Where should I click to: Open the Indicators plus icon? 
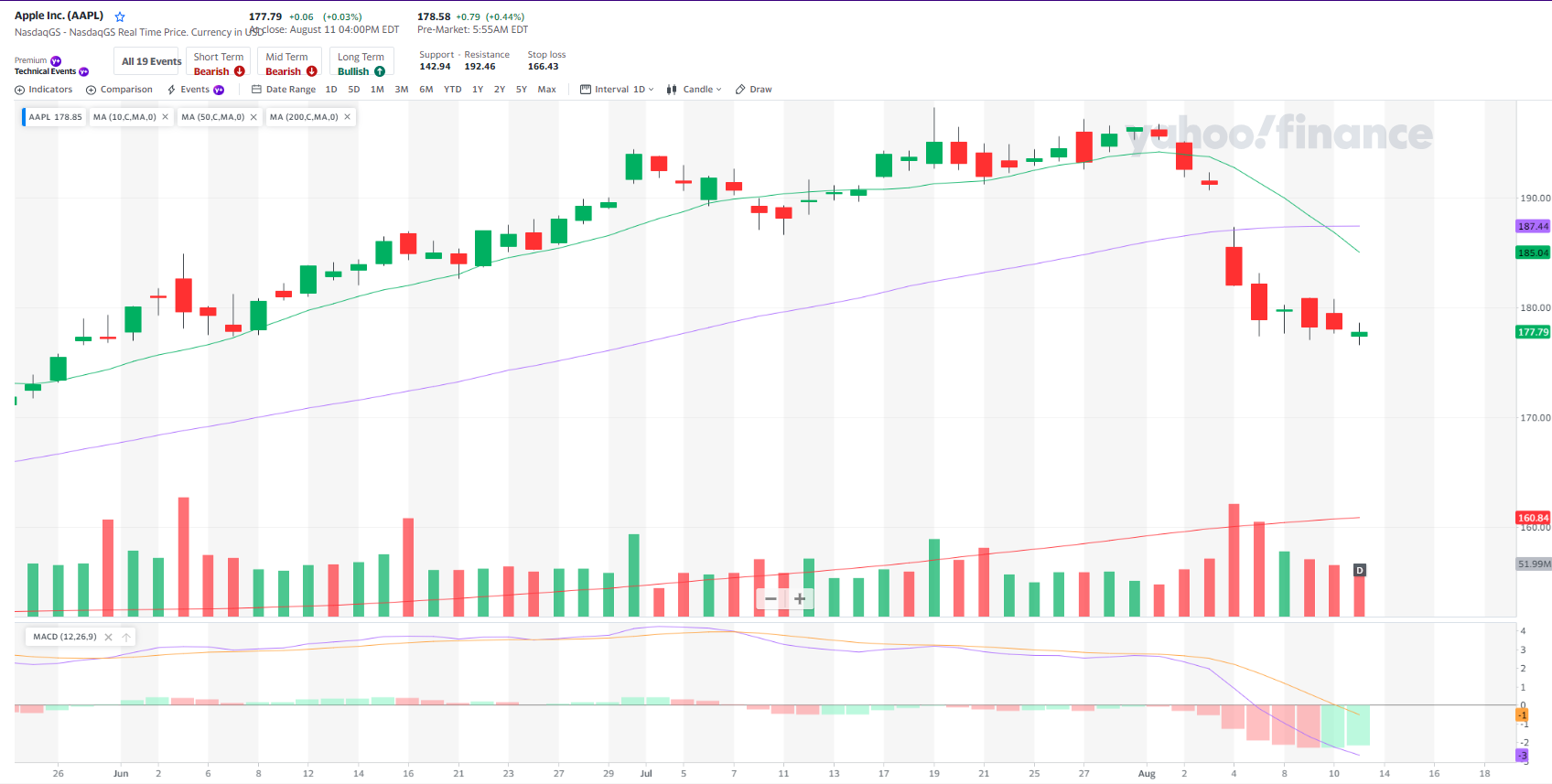tap(19, 90)
